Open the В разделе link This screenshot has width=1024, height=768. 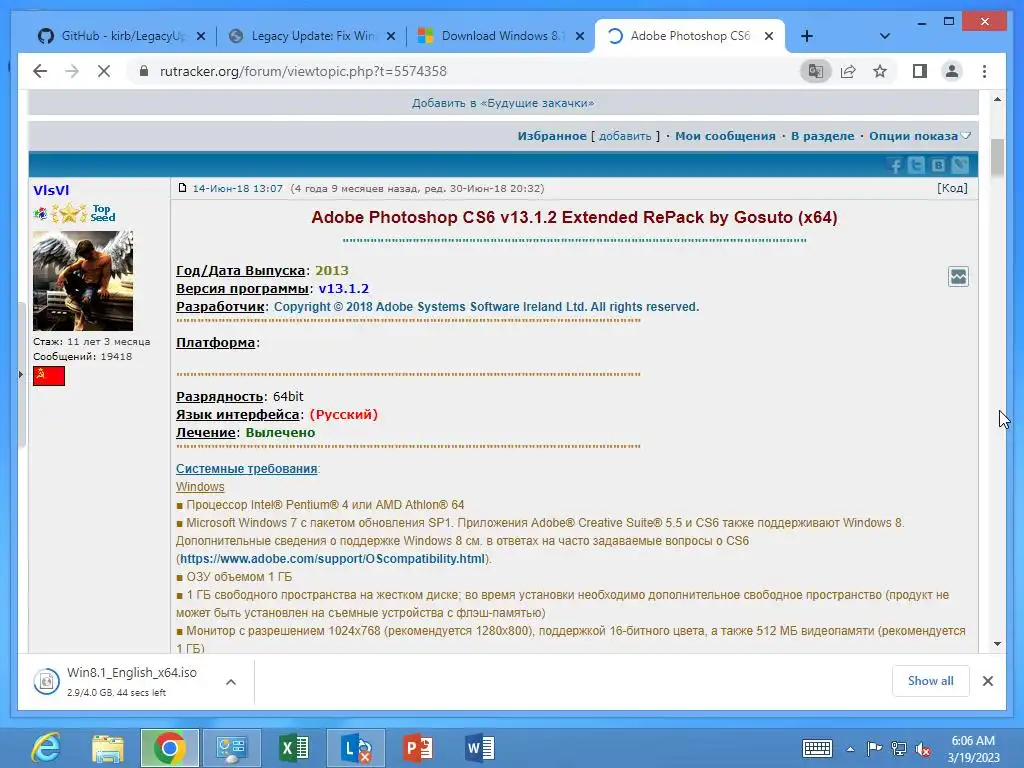tap(822, 136)
